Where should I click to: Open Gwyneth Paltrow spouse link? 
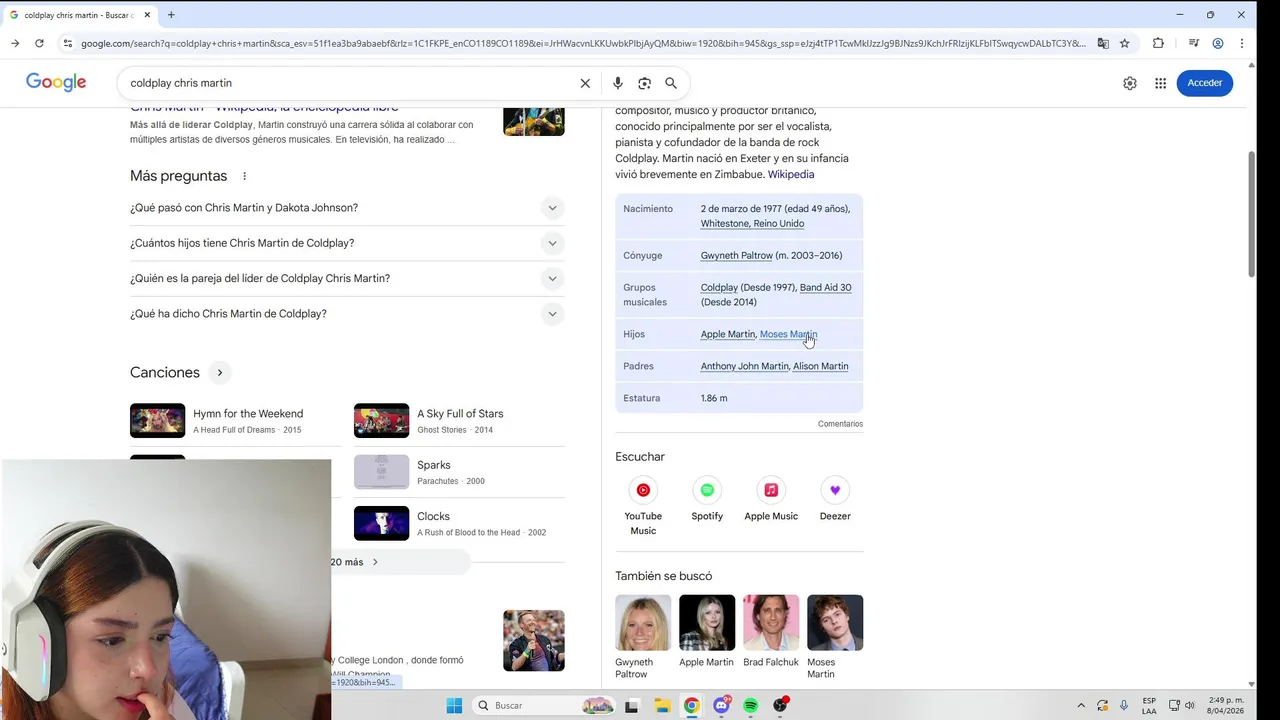(x=737, y=255)
